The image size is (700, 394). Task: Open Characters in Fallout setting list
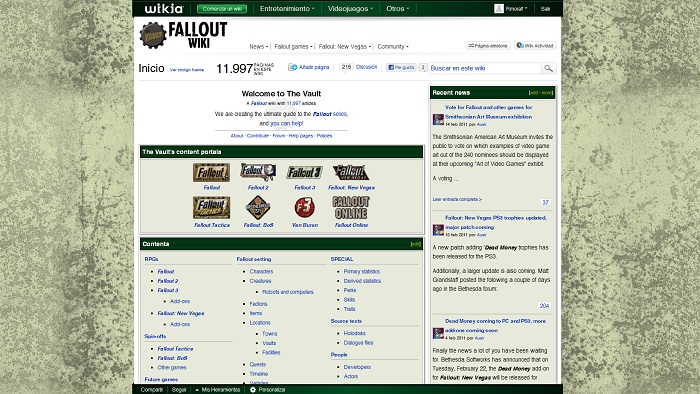tap(261, 271)
